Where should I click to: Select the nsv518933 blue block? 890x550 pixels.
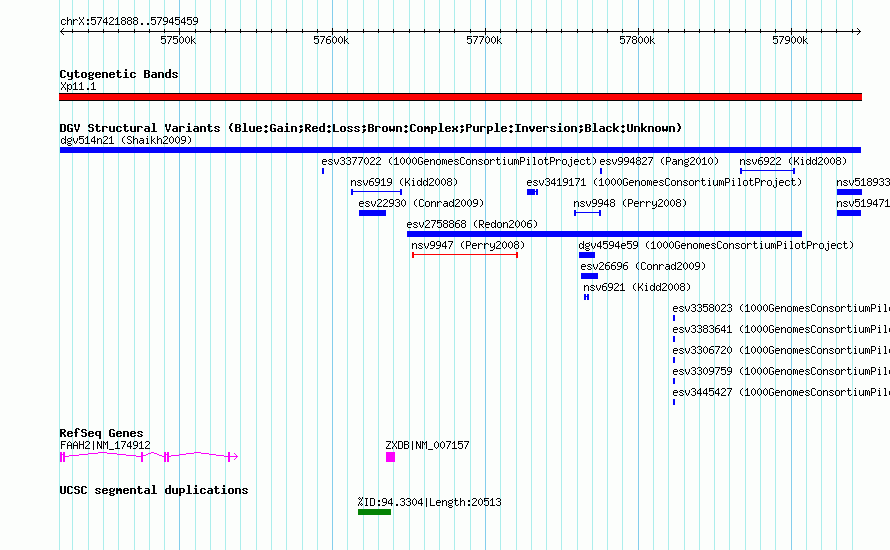[x=849, y=192]
